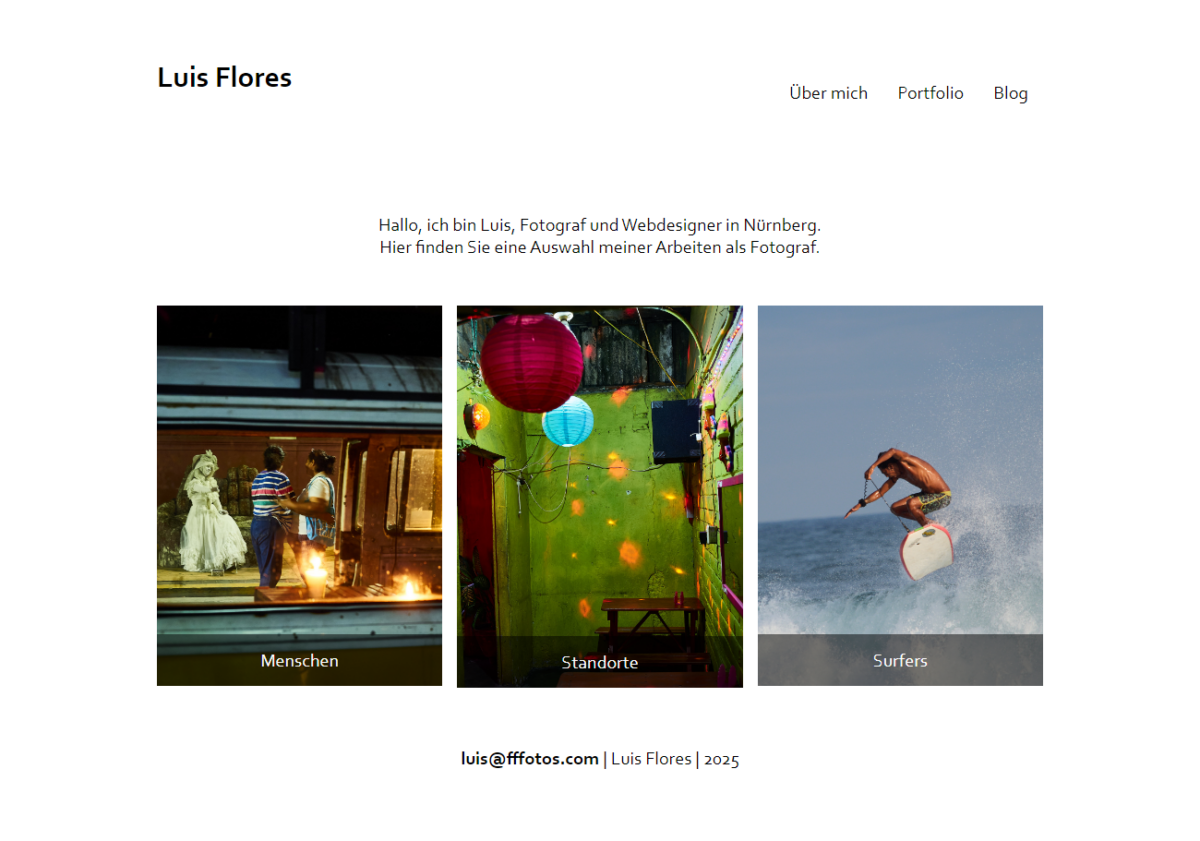Click the Menschen caption label
Viewport: 1200px width, 841px height.
pyautogui.click(x=299, y=661)
